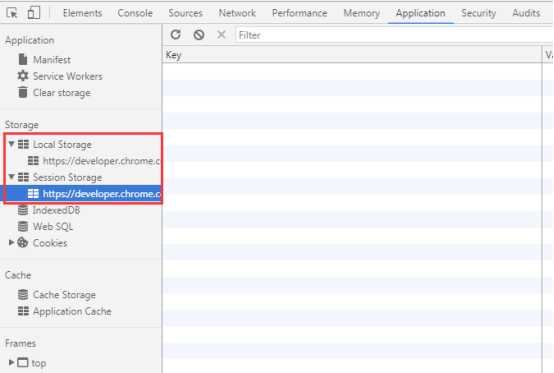The image size is (554, 373).
Task: Switch to the Elements tab
Action: pyautogui.click(x=82, y=13)
